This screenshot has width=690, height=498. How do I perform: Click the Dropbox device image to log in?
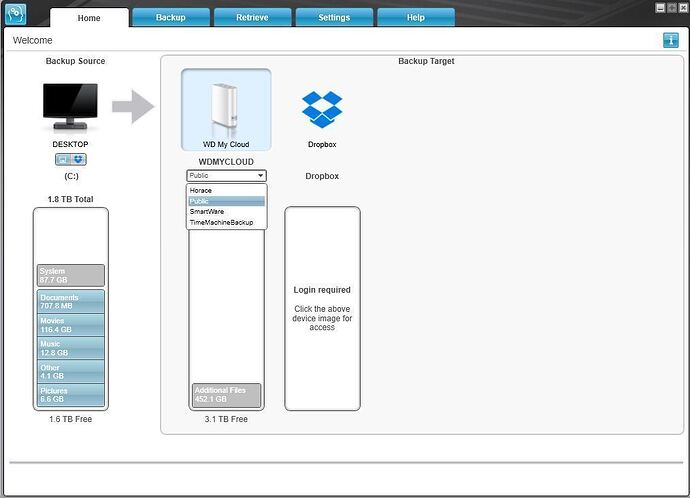click(322, 110)
